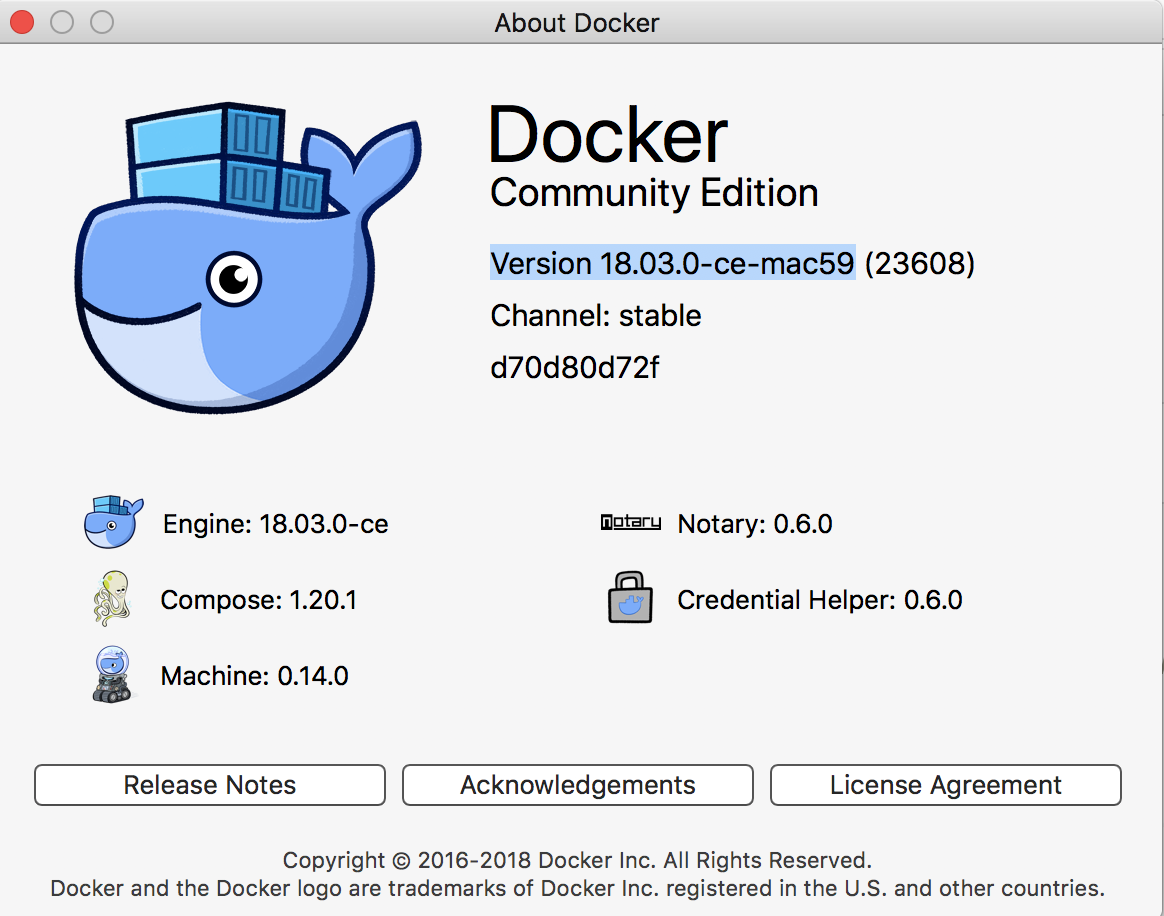Click the 'Engine: 18.03.0-ce' label

click(x=275, y=524)
